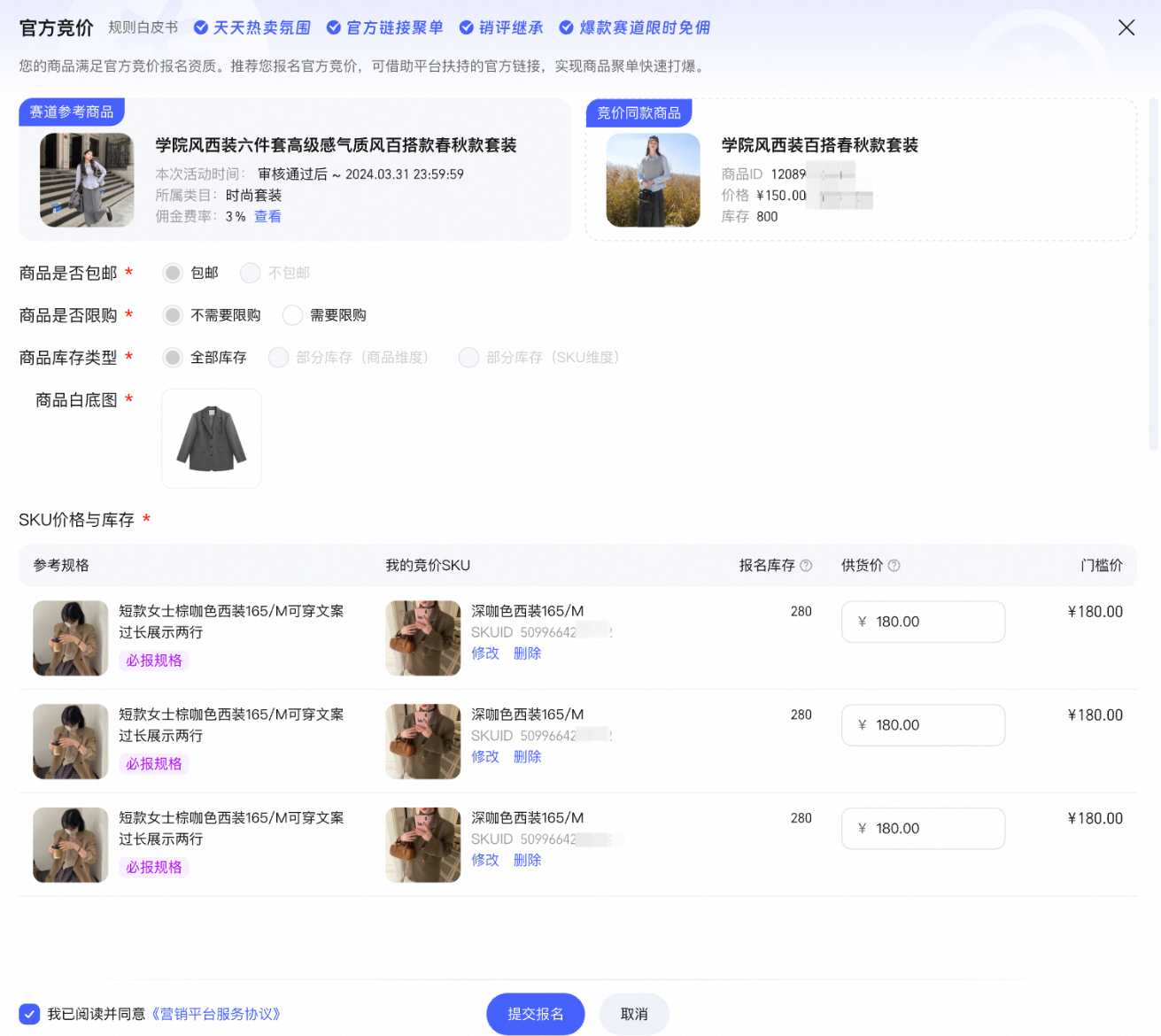Screen dimensions: 1161x1036
Task: Toggle the 我已阅读并同意 agreement checkbox
Action: [x=29, y=1014]
